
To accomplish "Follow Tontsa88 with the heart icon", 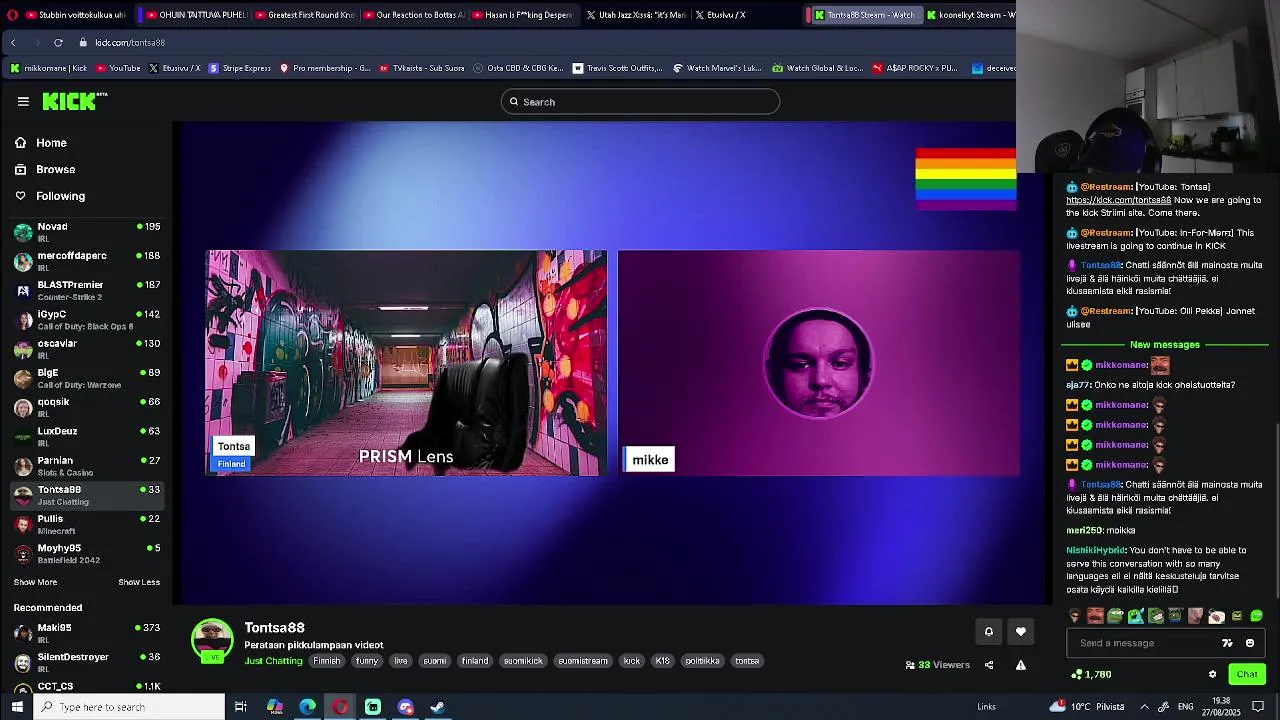I will point(1021,631).
